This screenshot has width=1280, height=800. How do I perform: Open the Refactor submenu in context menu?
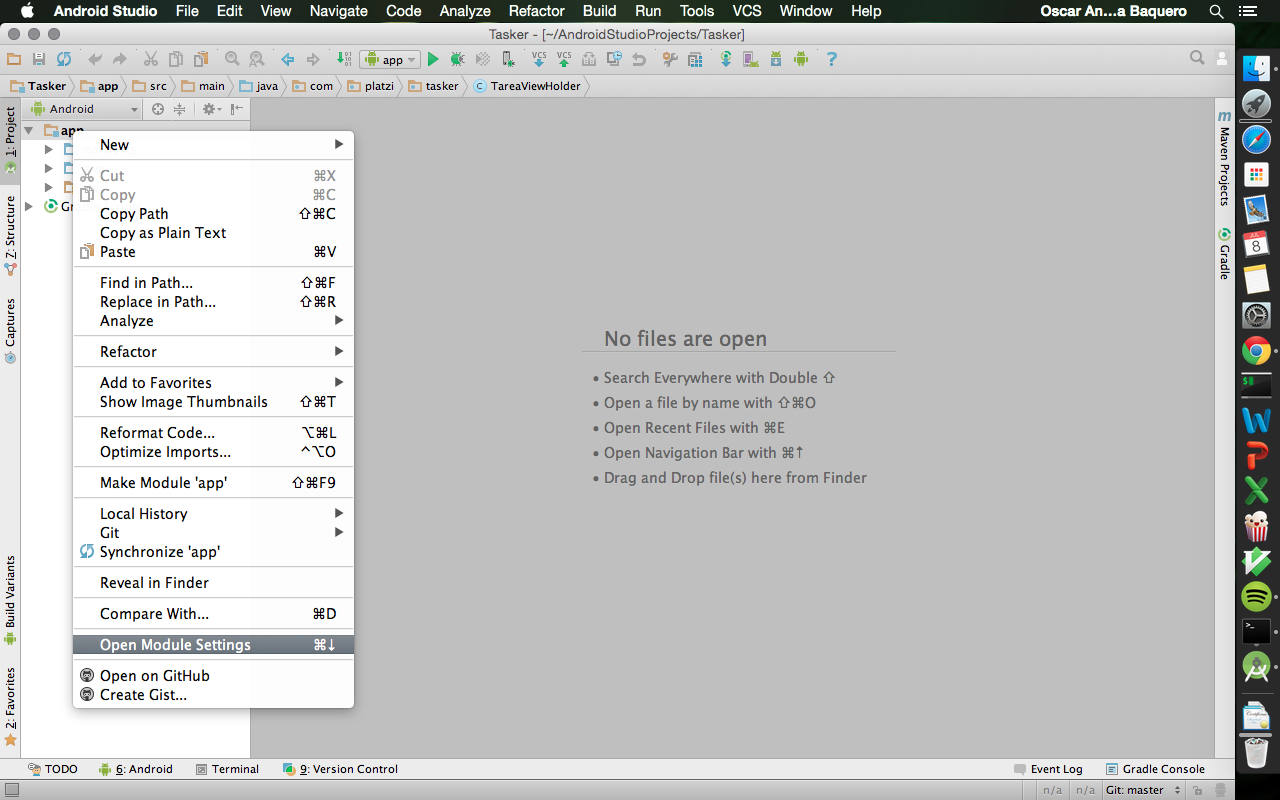coord(214,352)
